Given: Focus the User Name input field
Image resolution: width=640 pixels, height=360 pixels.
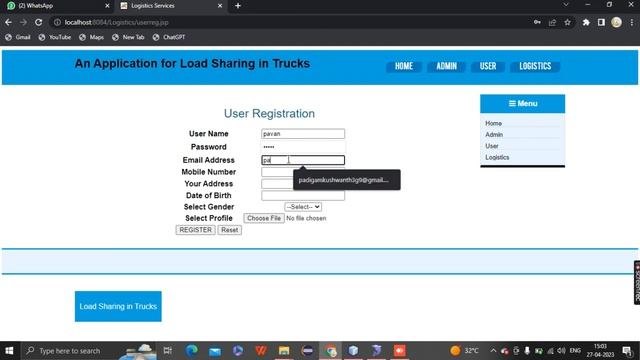Looking at the screenshot, I should coord(303,134).
